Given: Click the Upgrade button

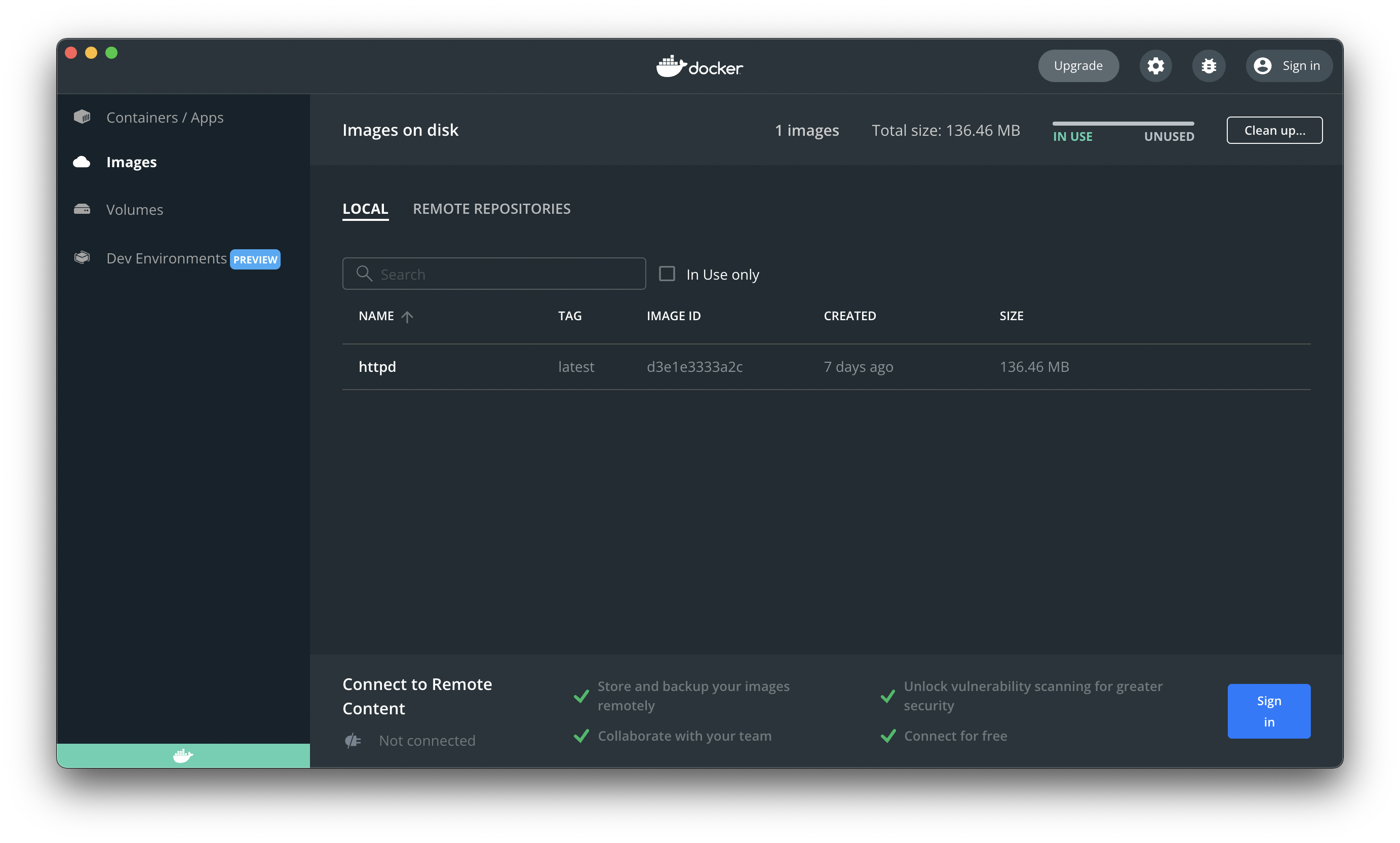Looking at the screenshot, I should (x=1078, y=66).
